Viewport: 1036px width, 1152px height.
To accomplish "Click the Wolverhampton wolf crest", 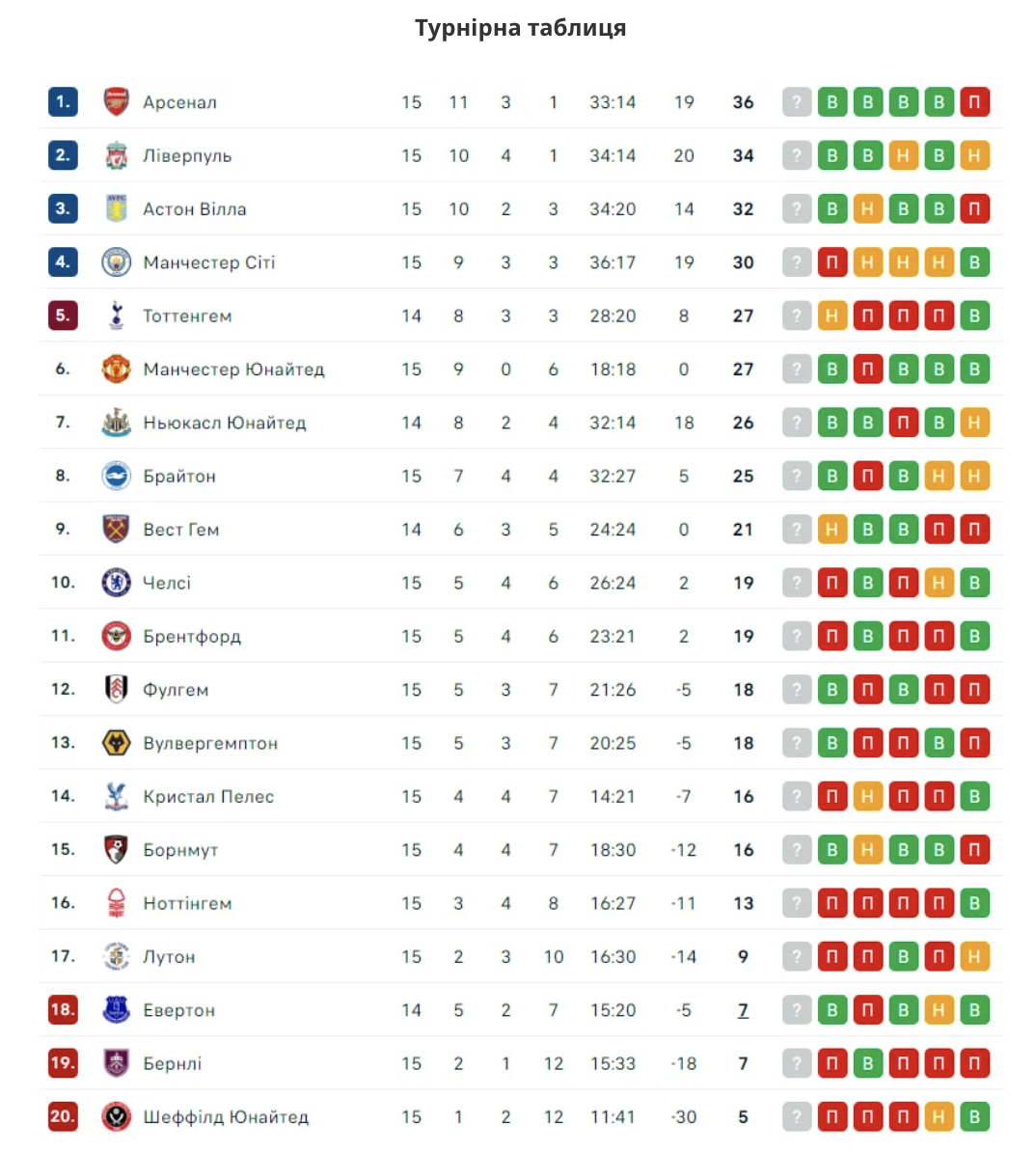I will tap(116, 743).
